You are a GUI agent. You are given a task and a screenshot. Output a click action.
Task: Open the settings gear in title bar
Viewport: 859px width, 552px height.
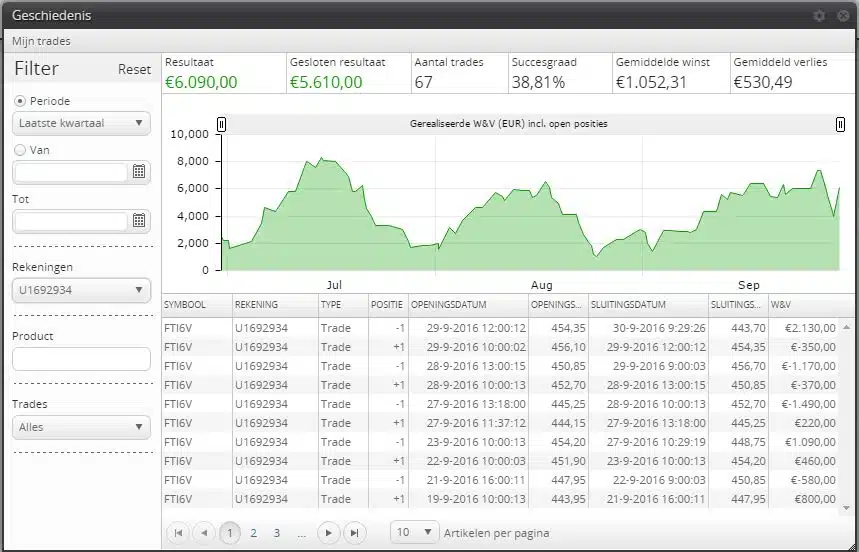(x=819, y=16)
